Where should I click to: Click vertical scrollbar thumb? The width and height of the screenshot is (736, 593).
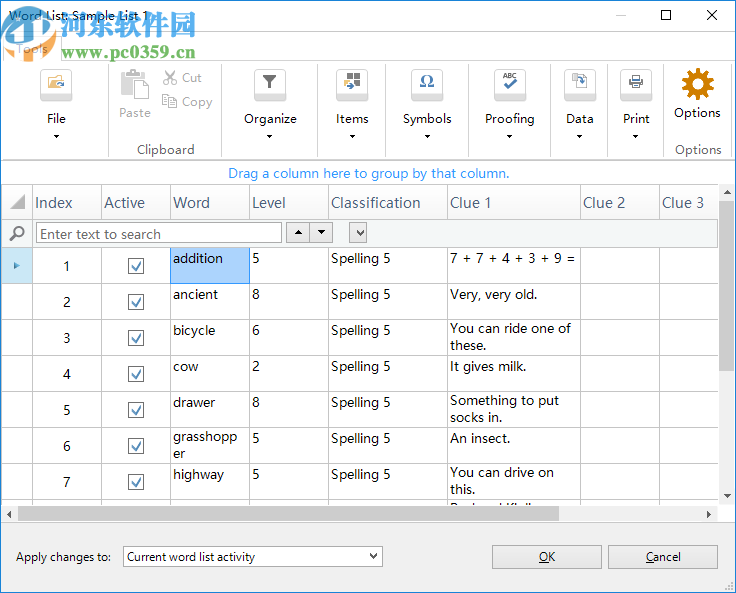click(x=727, y=285)
